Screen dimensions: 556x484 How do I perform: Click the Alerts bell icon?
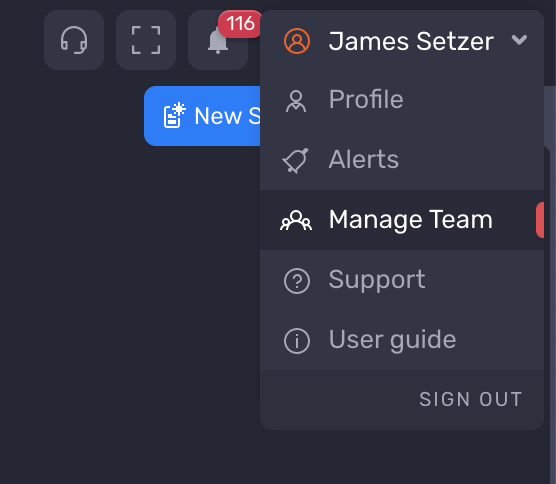point(295,160)
